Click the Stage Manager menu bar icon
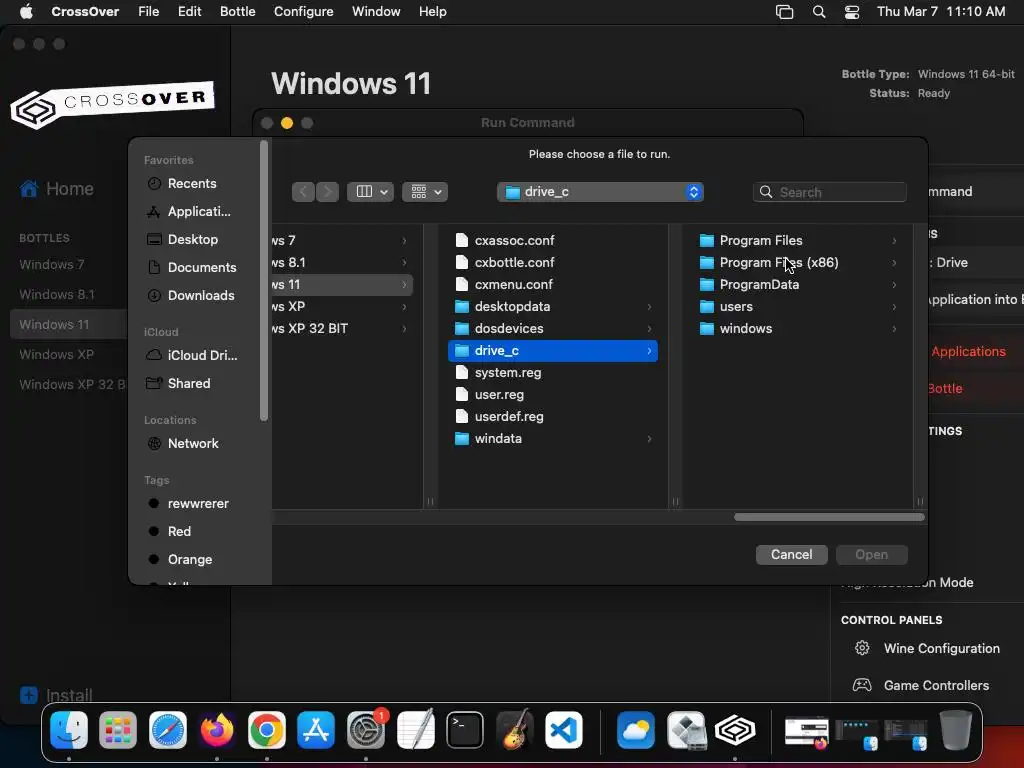Image resolution: width=1024 pixels, height=768 pixels. pyautogui.click(x=784, y=12)
